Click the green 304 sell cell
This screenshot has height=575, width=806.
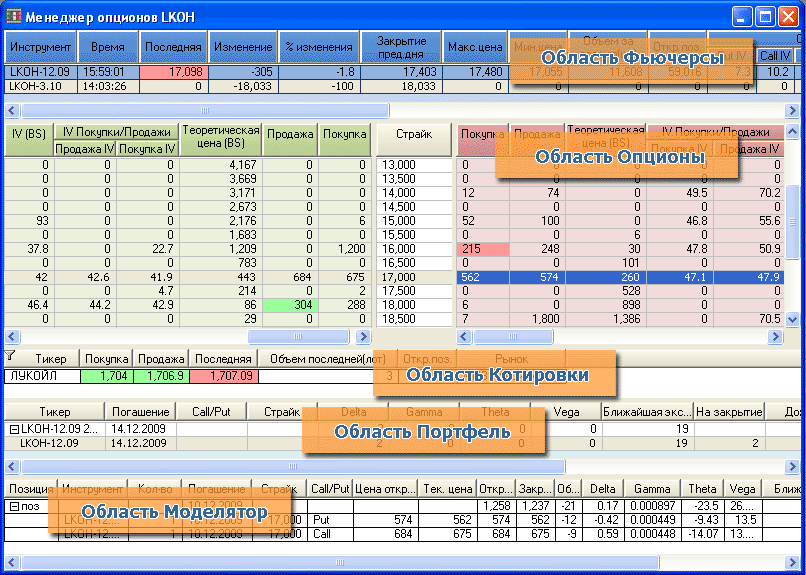290,305
